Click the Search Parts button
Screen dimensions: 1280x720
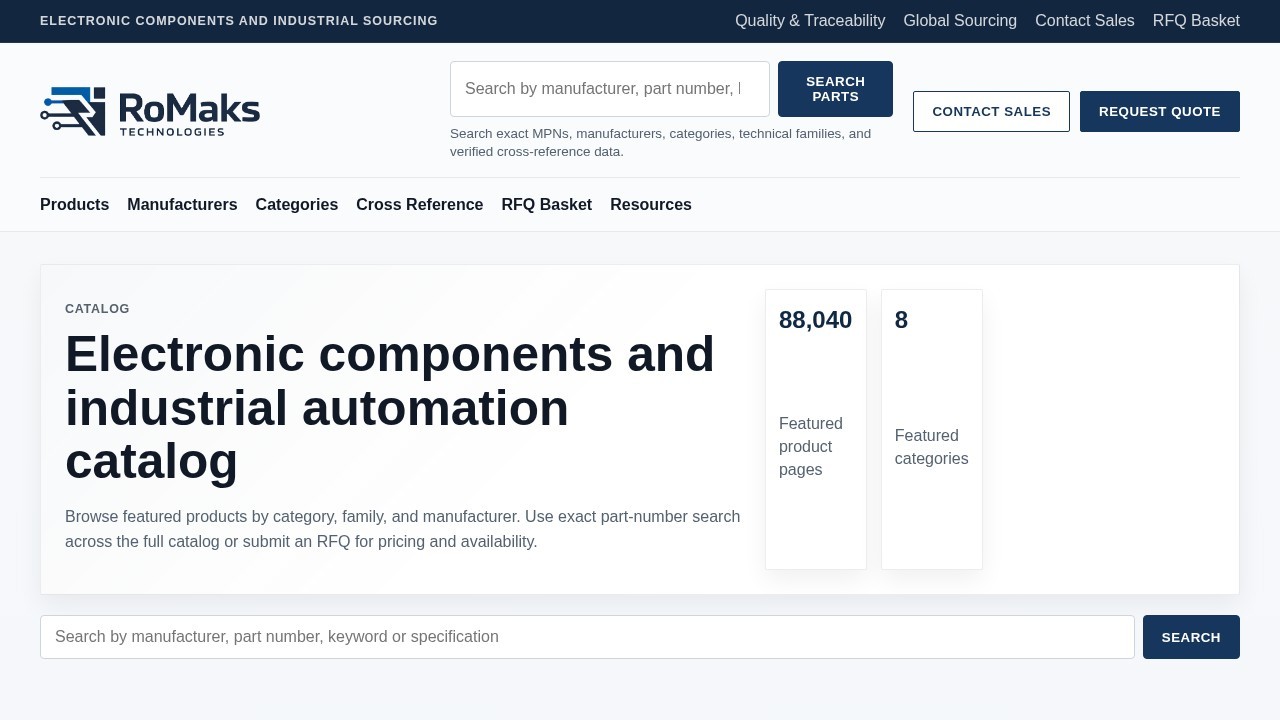point(835,89)
